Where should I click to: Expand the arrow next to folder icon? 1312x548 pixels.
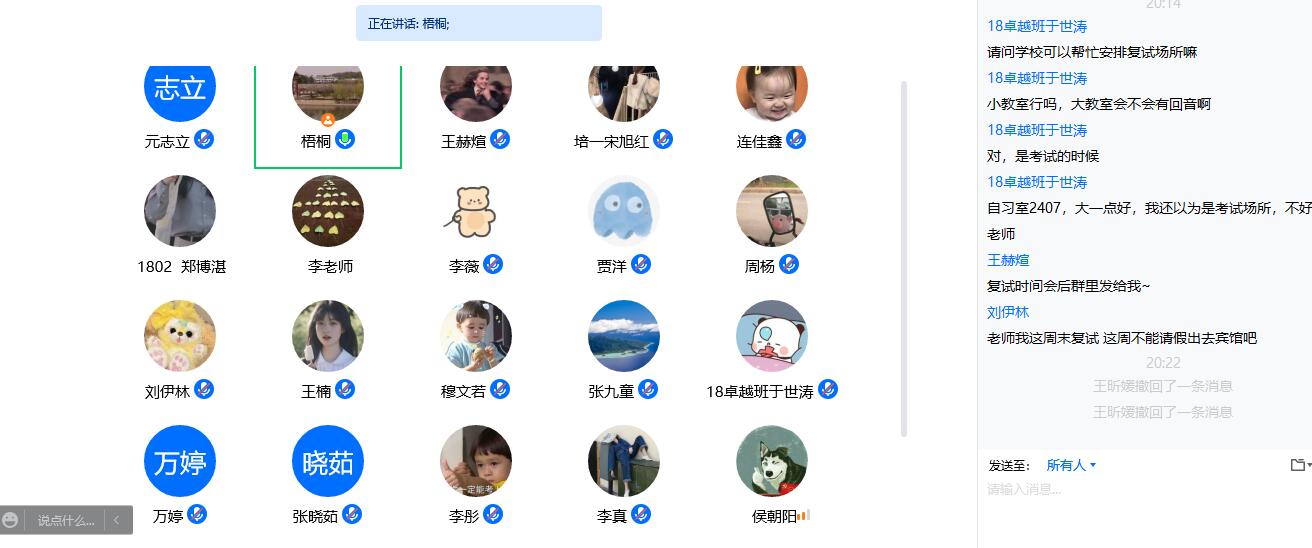(x=1309, y=465)
